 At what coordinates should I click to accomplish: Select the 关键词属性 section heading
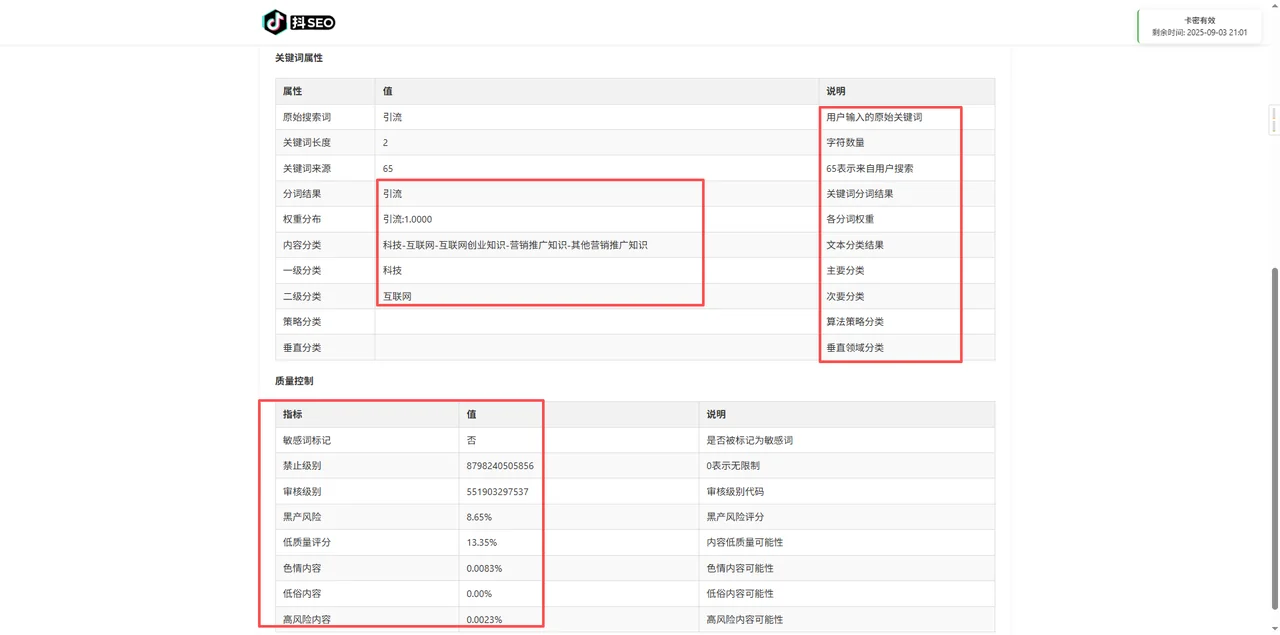point(299,58)
